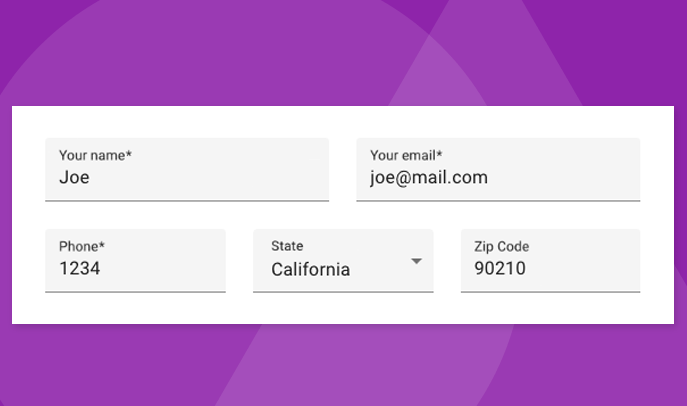Click the purple background above the form

300,50
